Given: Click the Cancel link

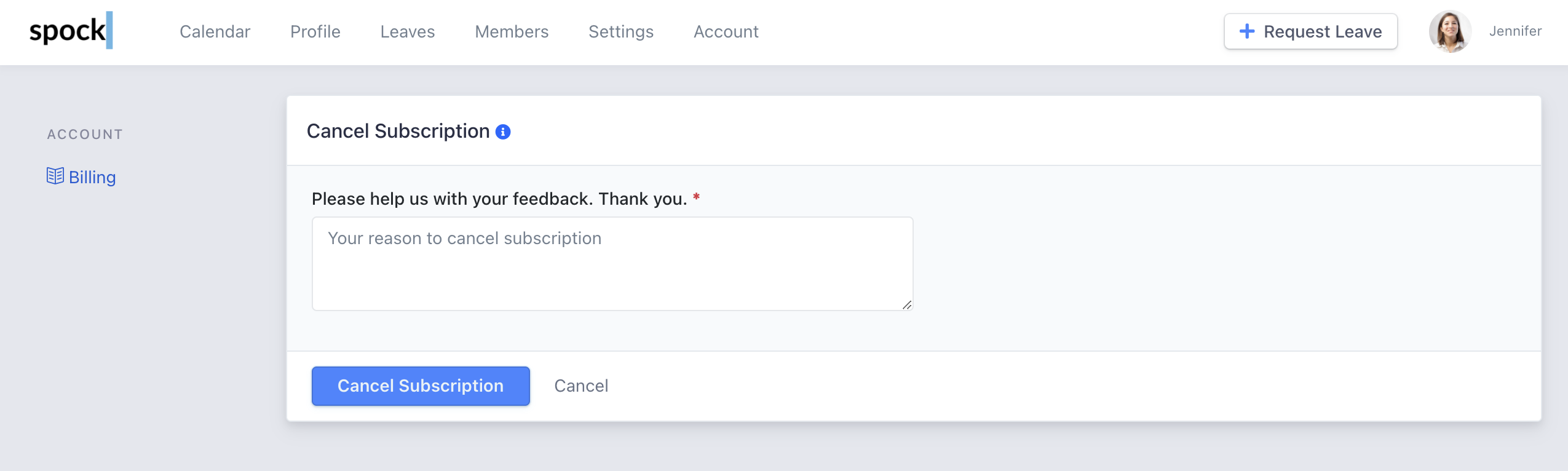Looking at the screenshot, I should 580,386.
